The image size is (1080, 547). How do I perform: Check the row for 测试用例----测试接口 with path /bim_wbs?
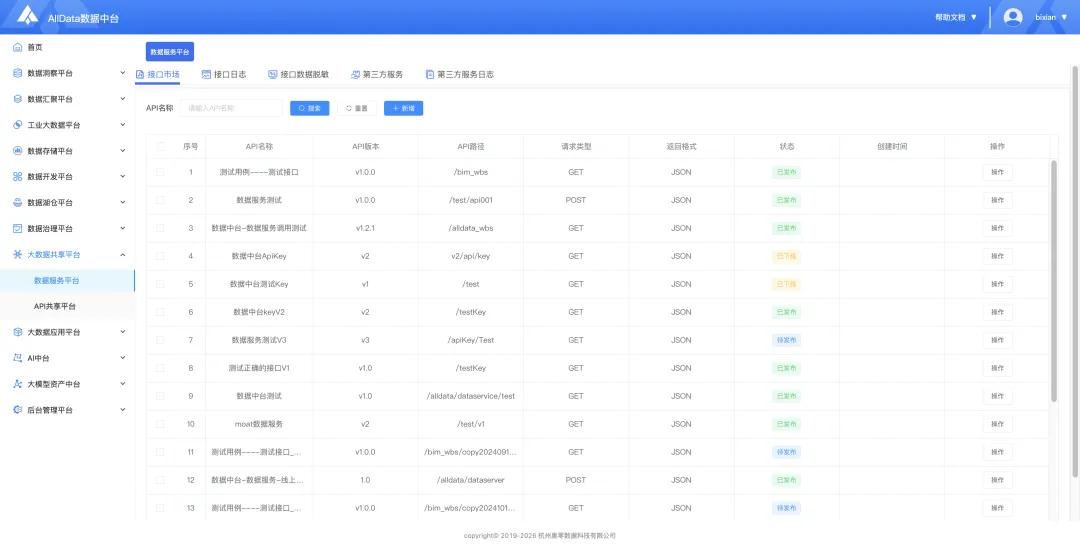point(160,172)
